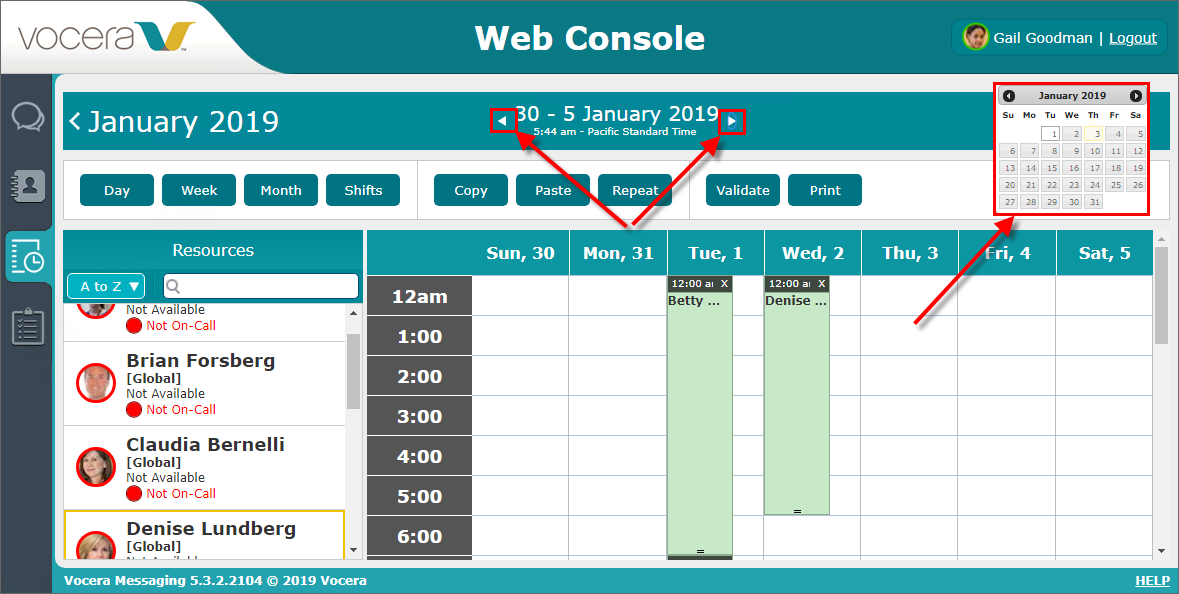
Task: Click mini calendar next month arrow
Action: pyautogui.click(x=1135, y=96)
